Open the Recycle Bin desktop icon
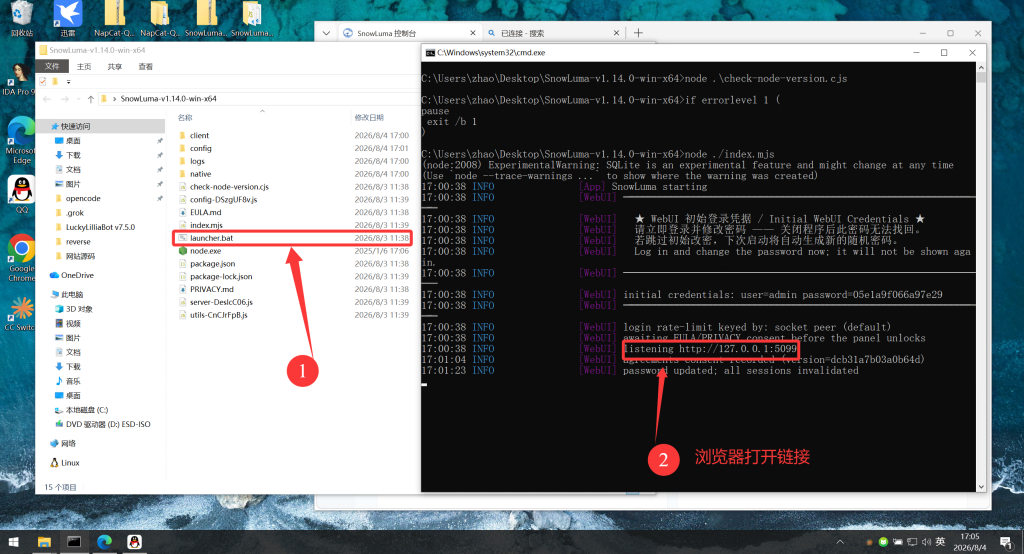Image resolution: width=1024 pixels, height=554 pixels. [22, 18]
